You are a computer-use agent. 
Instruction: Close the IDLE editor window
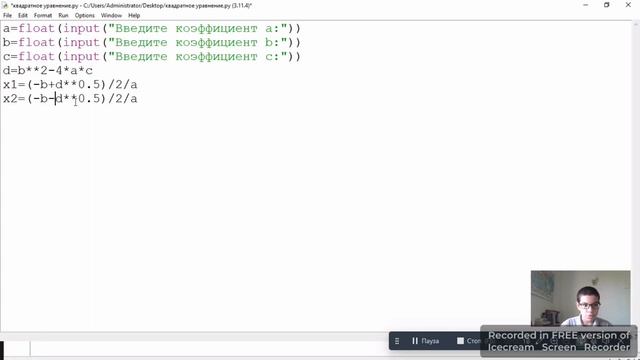(628, 5)
